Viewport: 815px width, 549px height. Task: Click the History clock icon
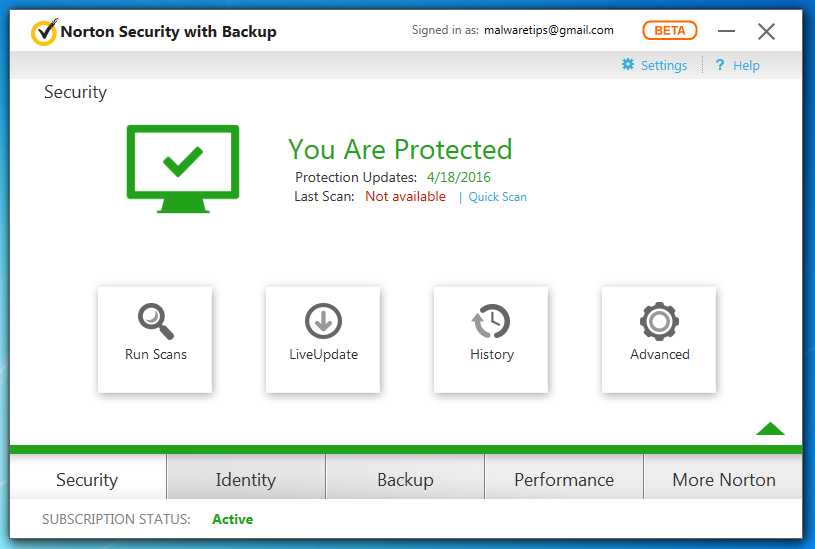click(491, 321)
